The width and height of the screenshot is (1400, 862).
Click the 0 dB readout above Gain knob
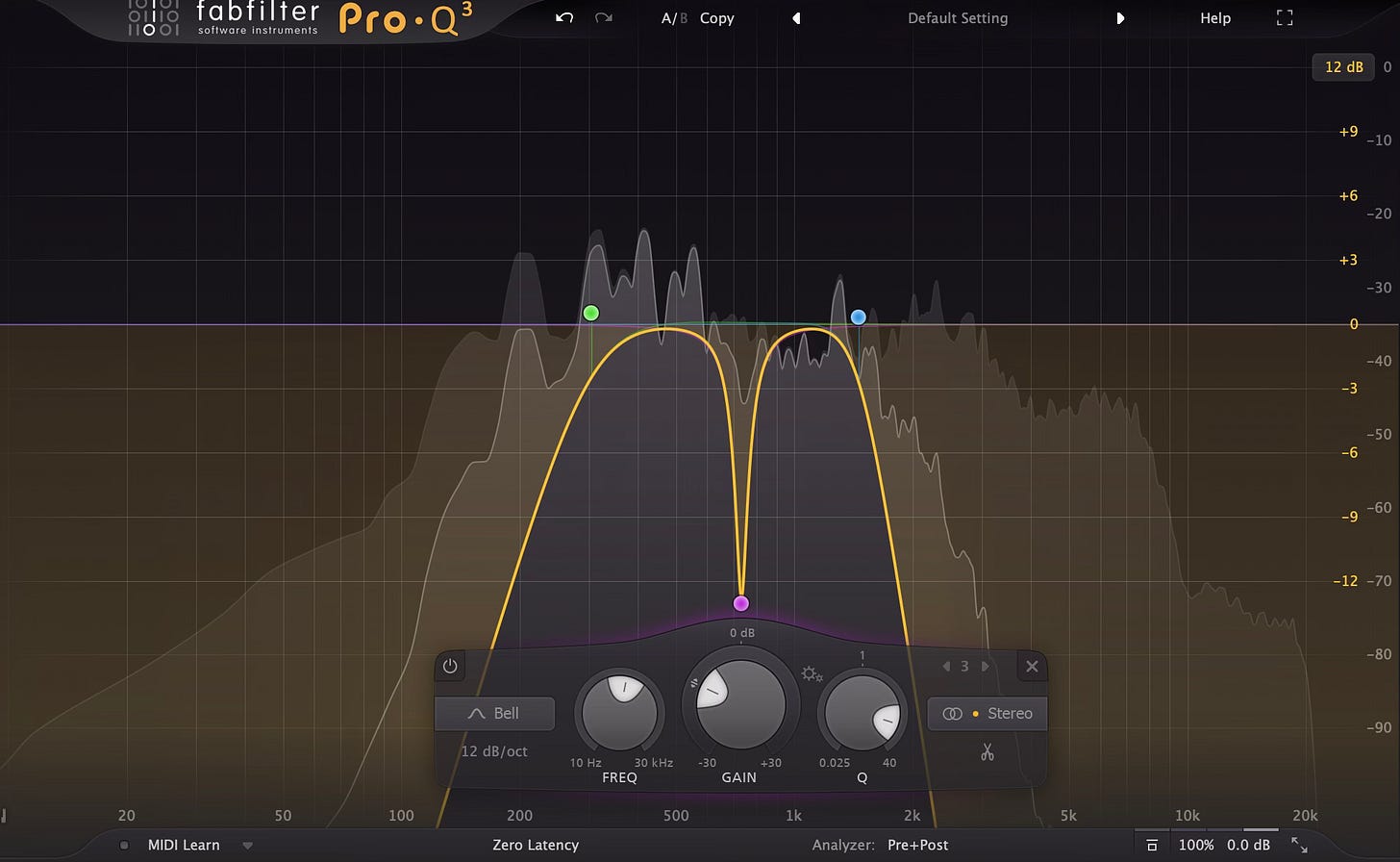coord(741,633)
